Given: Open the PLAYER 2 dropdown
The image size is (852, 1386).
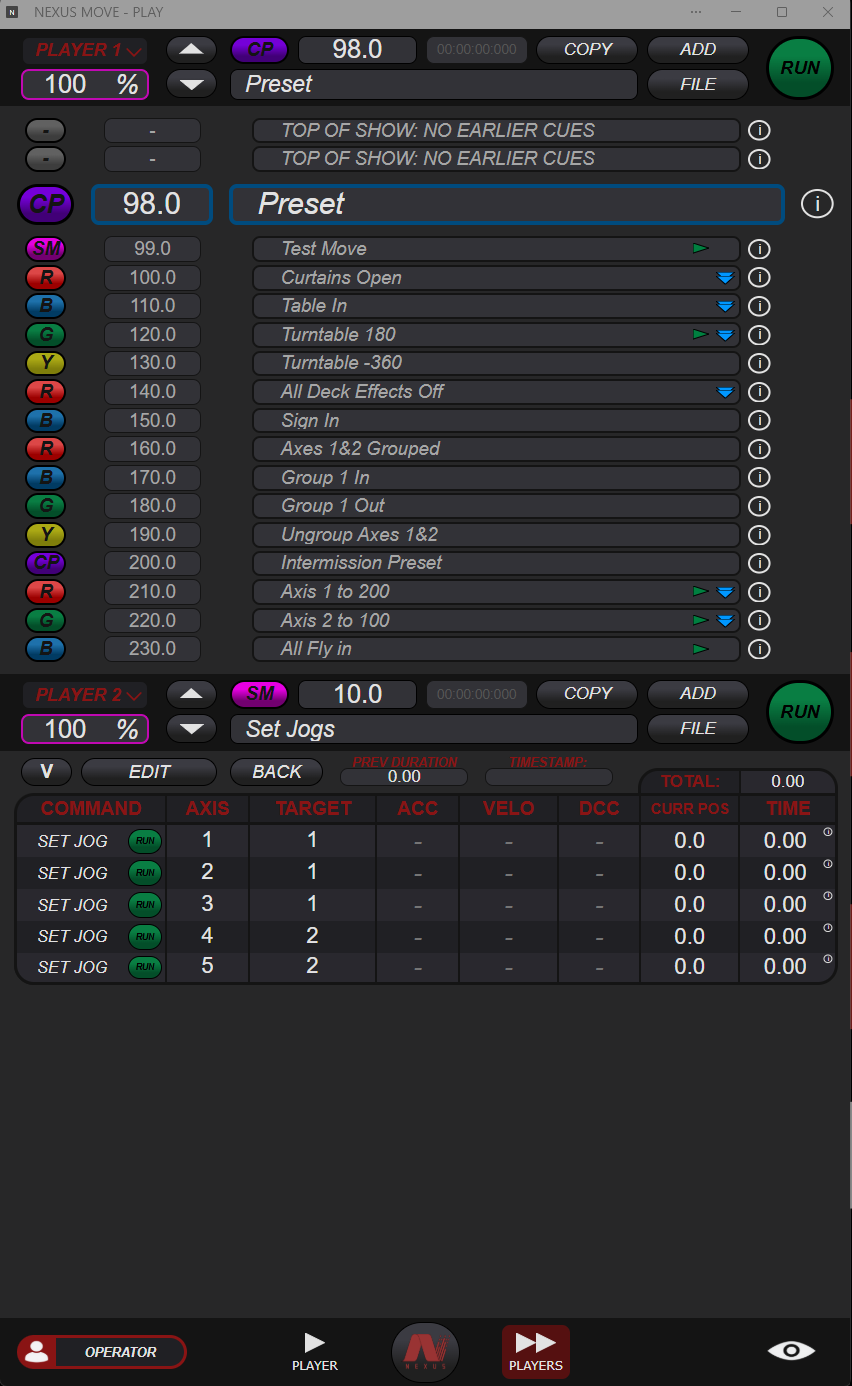Looking at the screenshot, I should pos(85,694).
